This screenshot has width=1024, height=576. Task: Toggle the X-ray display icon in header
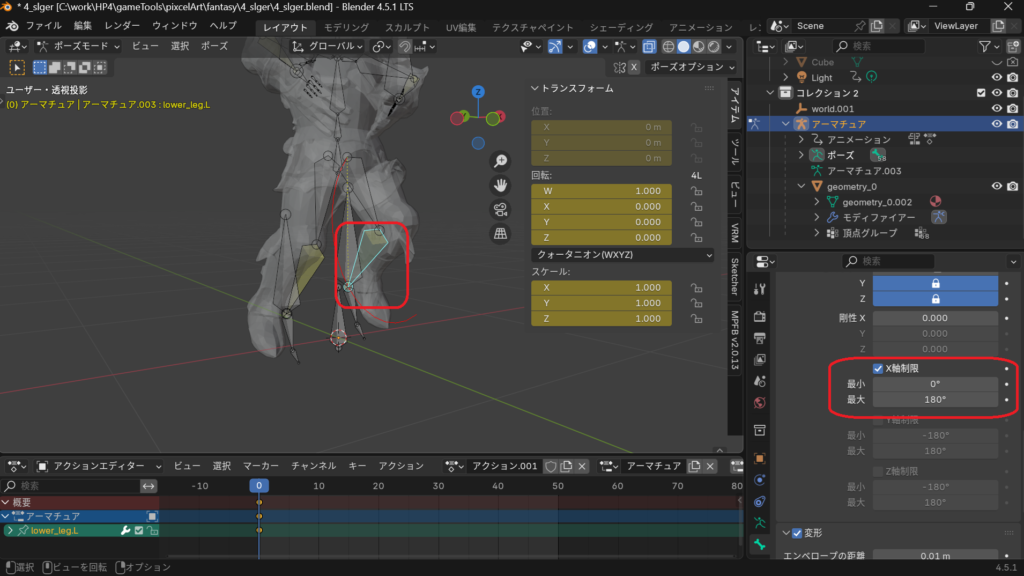[x=650, y=47]
